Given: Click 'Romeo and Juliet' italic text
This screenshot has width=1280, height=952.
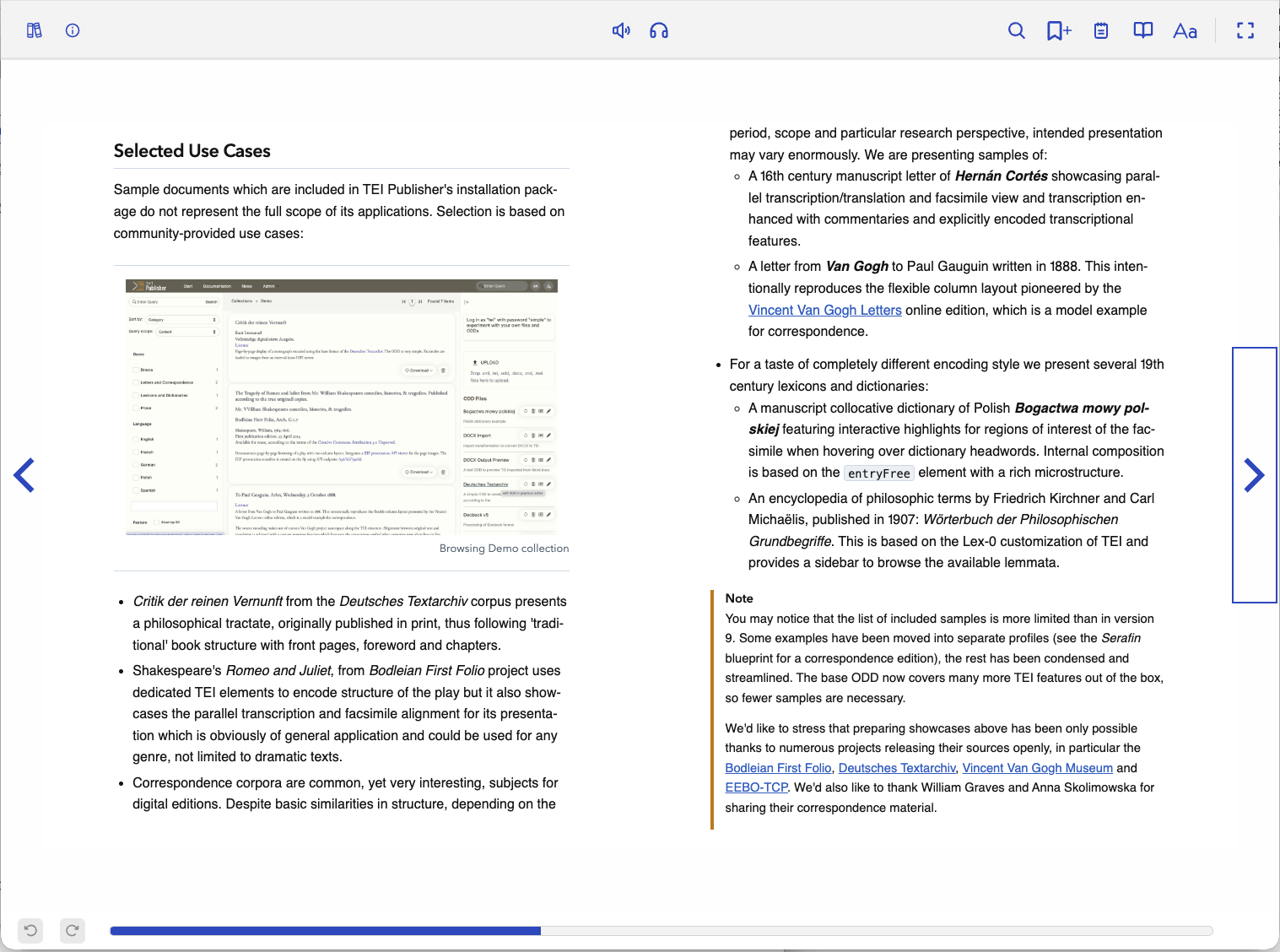Looking at the screenshot, I should 280,671.
